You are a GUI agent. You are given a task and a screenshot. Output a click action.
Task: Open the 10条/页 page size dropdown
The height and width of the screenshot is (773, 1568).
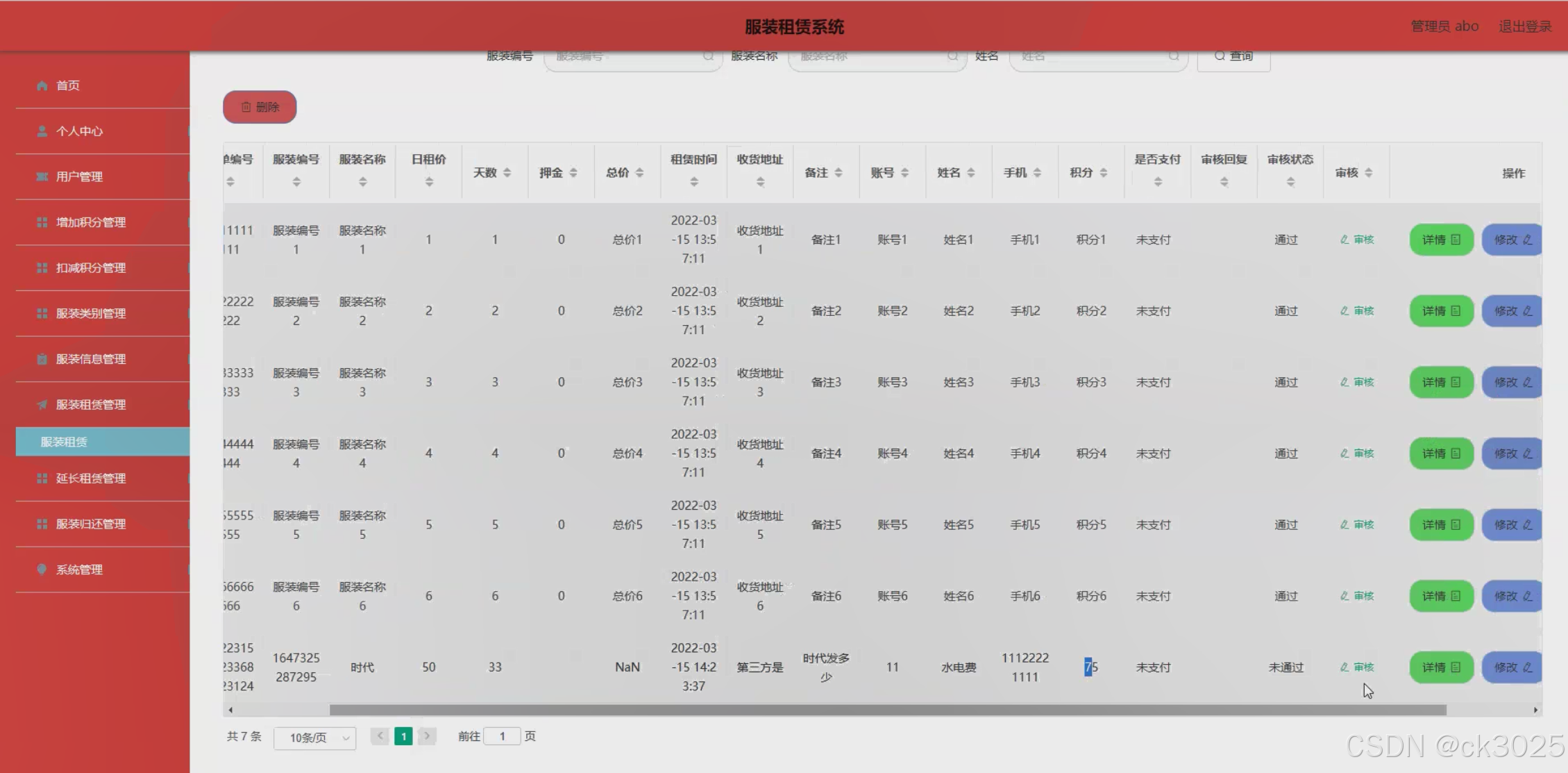pyautogui.click(x=315, y=738)
